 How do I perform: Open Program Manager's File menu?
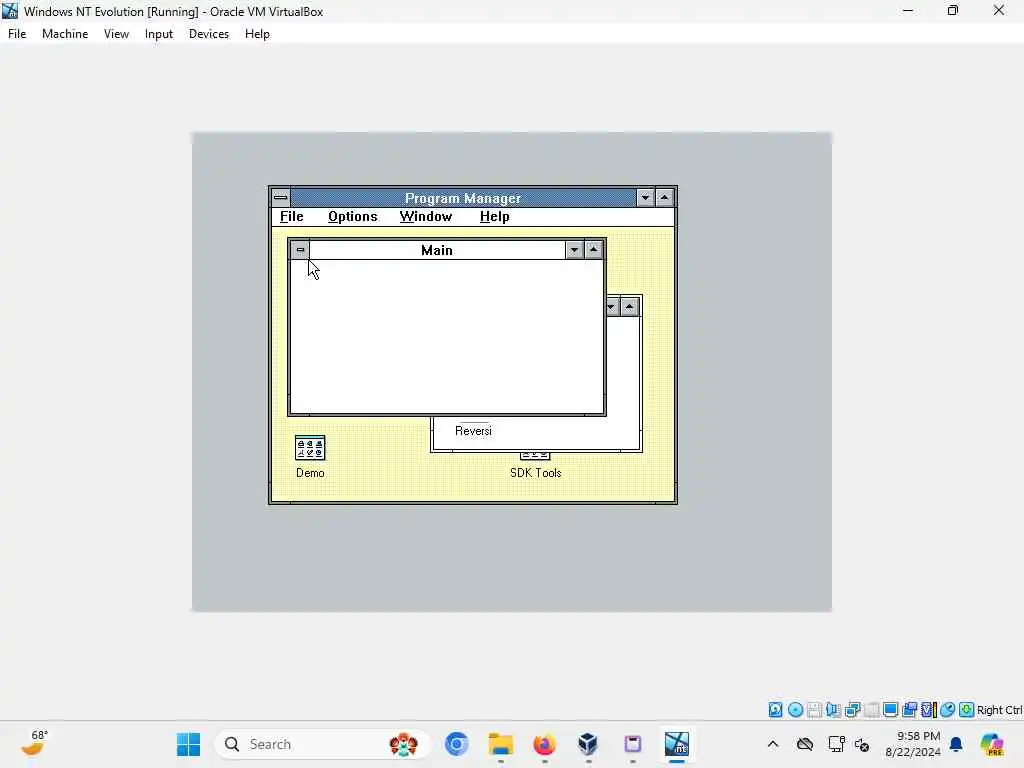click(x=292, y=217)
